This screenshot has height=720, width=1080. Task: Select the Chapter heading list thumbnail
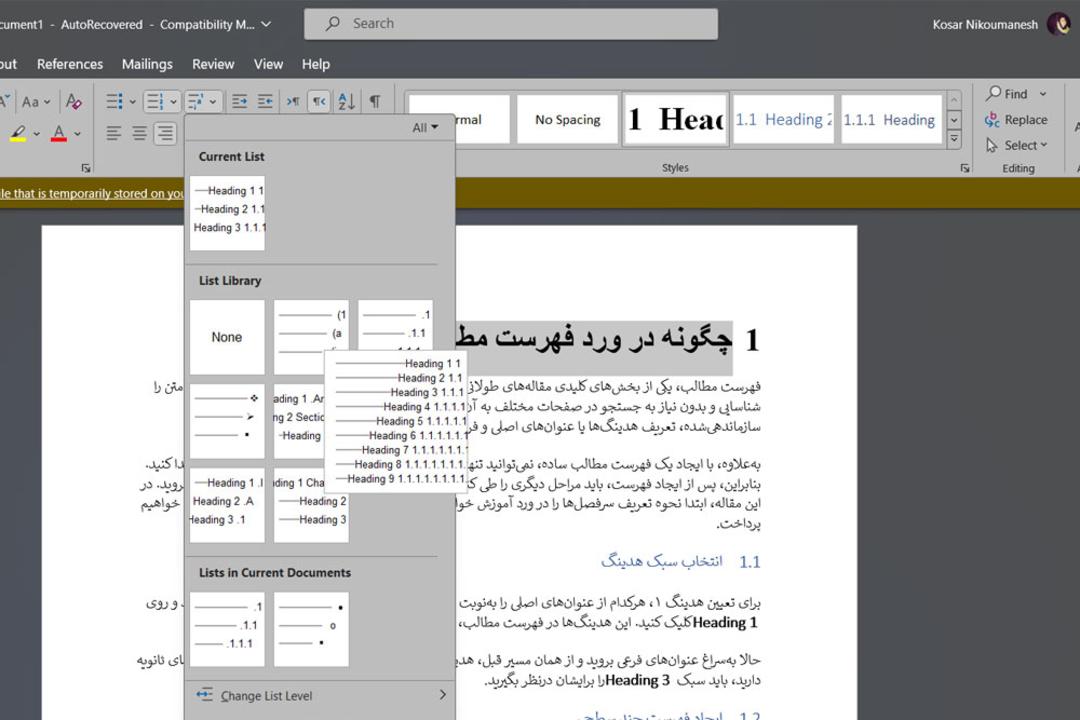click(311, 505)
